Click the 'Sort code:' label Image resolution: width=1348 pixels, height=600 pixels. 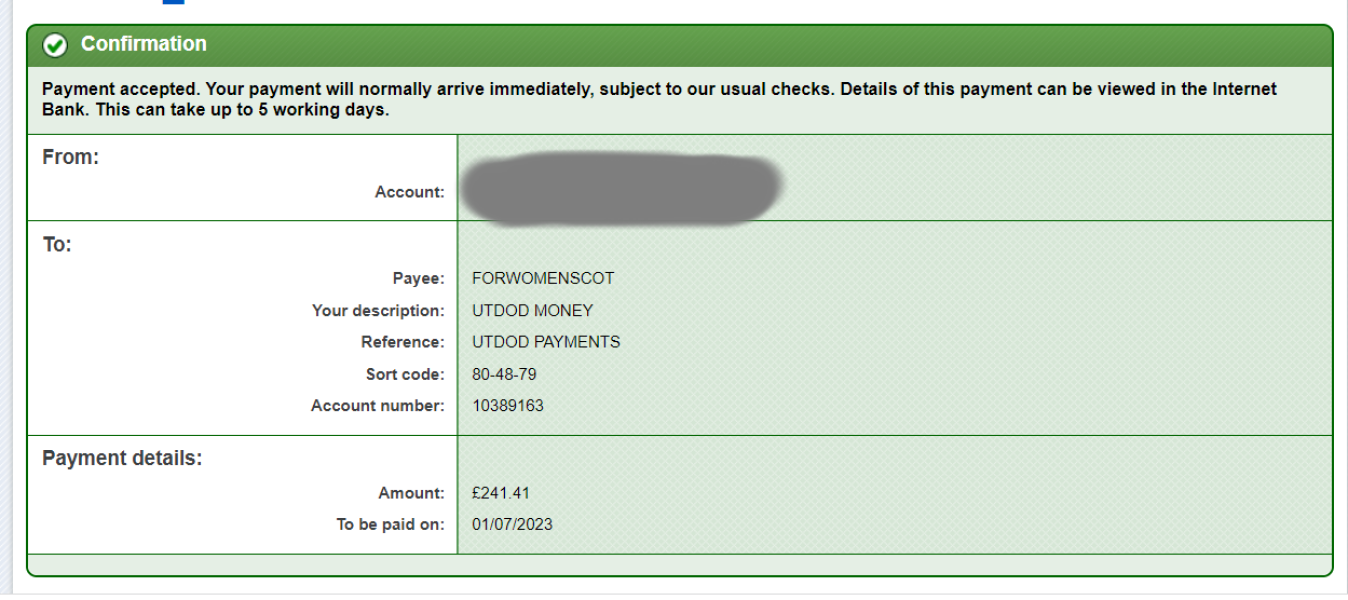tap(404, 374)
